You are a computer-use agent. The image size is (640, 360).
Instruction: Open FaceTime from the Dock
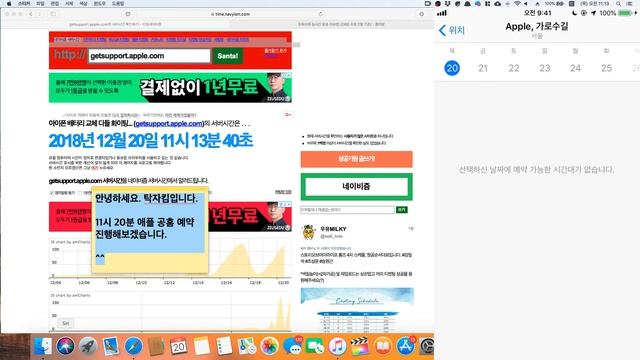(x=315, y=347)
